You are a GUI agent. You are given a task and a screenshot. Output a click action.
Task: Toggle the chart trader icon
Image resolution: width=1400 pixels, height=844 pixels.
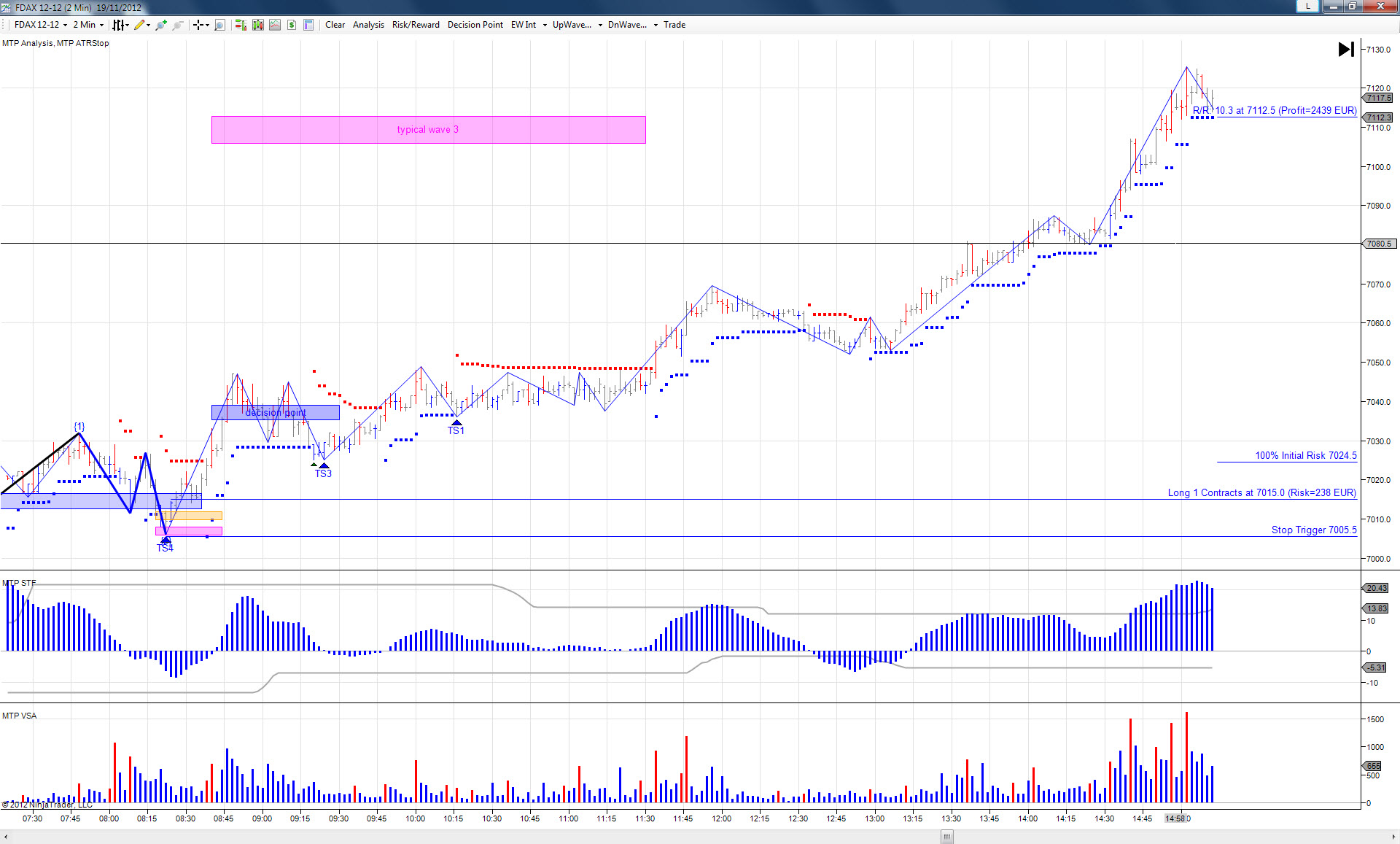(x=240, y=25)
